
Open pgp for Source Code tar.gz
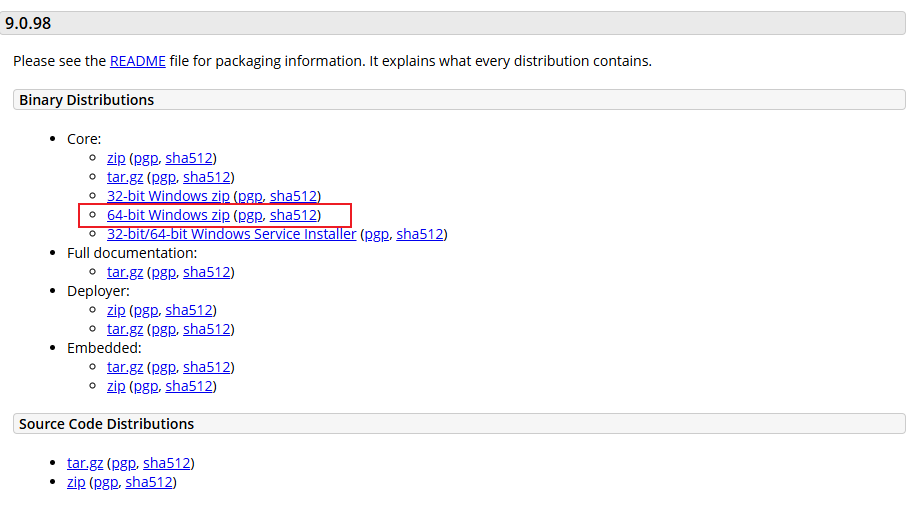coord(123,463)
